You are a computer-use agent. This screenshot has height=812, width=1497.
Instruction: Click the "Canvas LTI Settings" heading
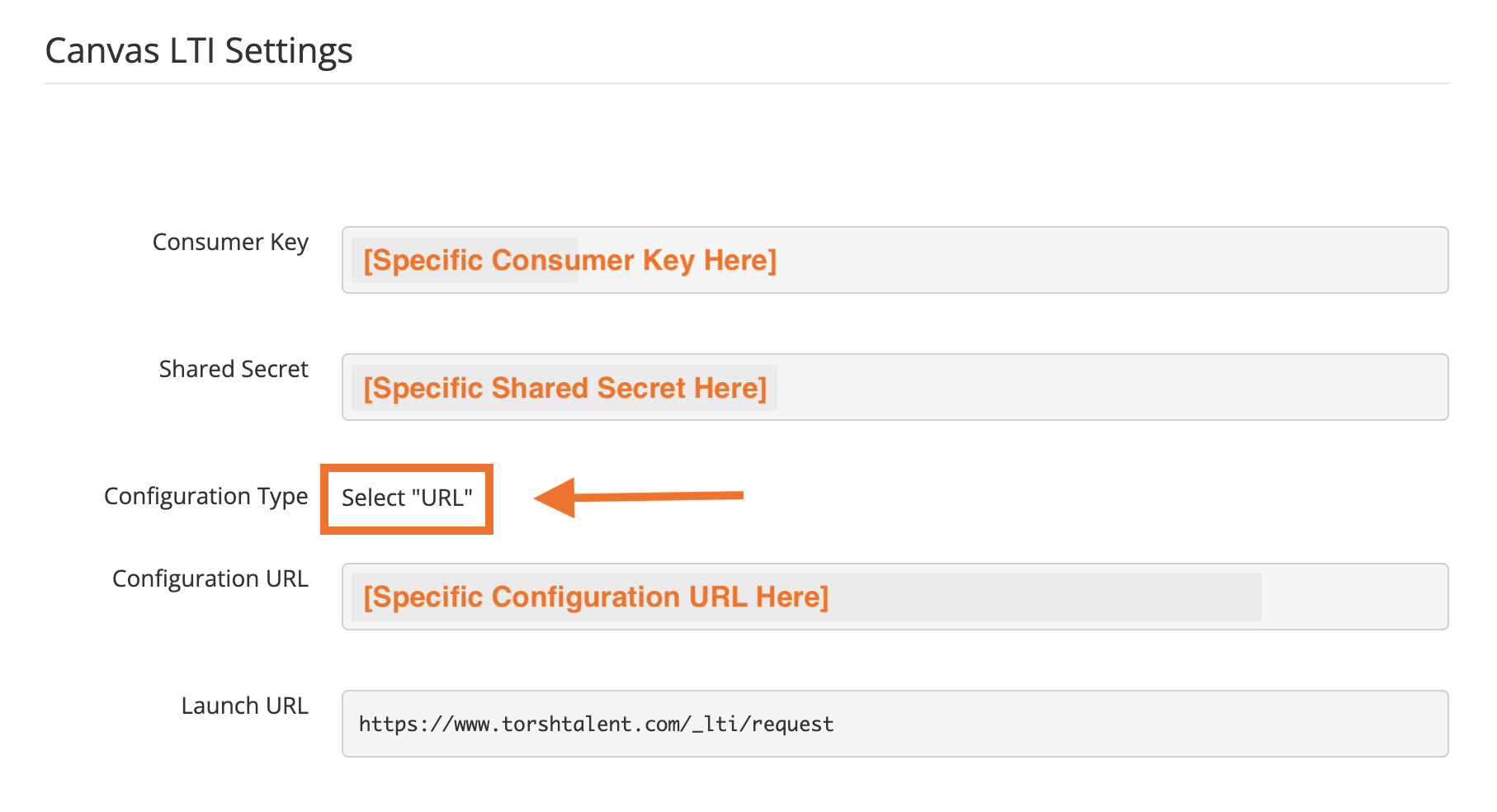pos(199,51)
